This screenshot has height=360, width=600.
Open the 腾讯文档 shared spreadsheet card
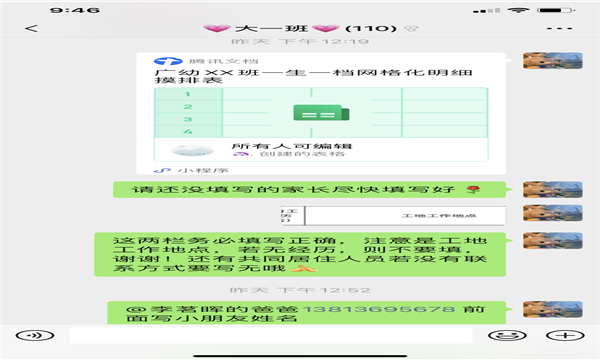pyautogui.click(x=321, y=114)
